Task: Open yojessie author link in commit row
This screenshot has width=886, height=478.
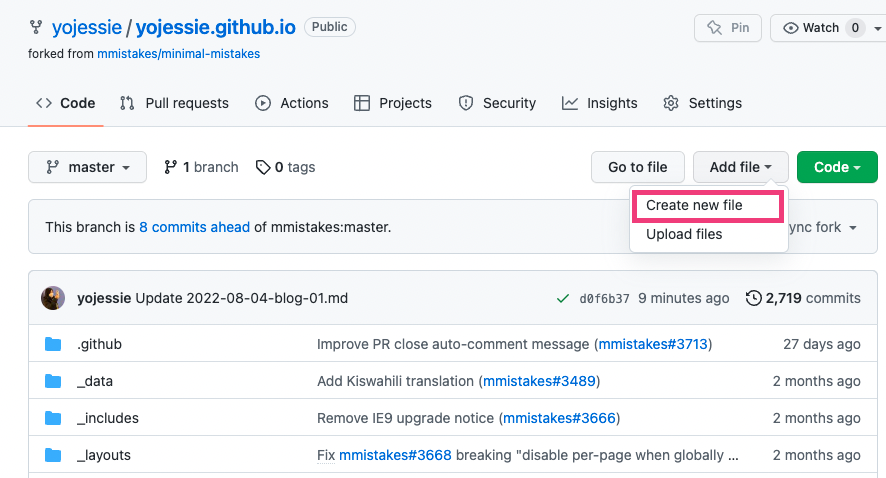Action: [104, 298]
